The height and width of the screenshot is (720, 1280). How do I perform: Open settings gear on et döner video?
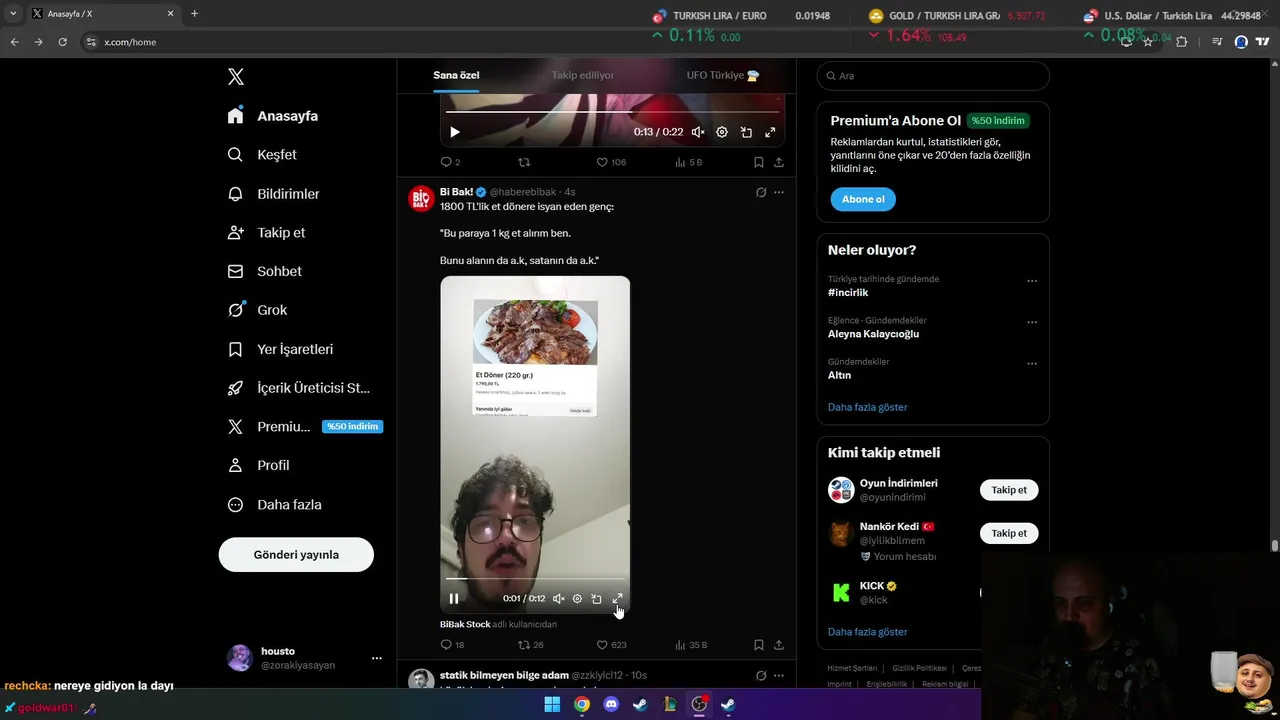click(577, 599)
